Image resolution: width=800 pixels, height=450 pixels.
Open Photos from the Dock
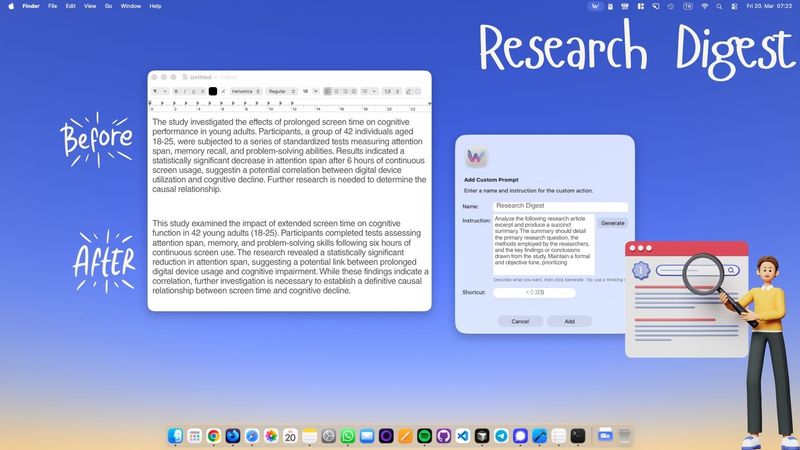pyautogui.click(x=271, y=436)
